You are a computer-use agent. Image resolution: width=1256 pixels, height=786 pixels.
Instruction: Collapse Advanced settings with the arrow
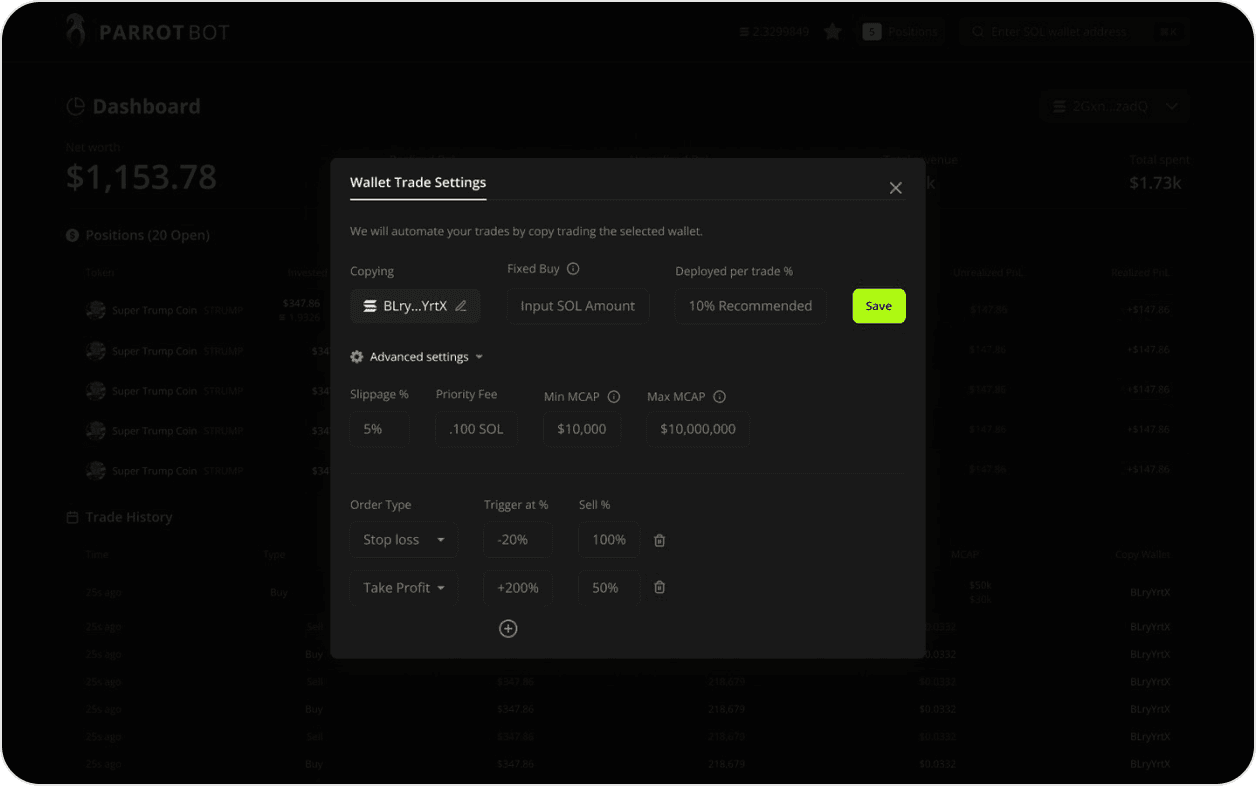tap(479, 357)
